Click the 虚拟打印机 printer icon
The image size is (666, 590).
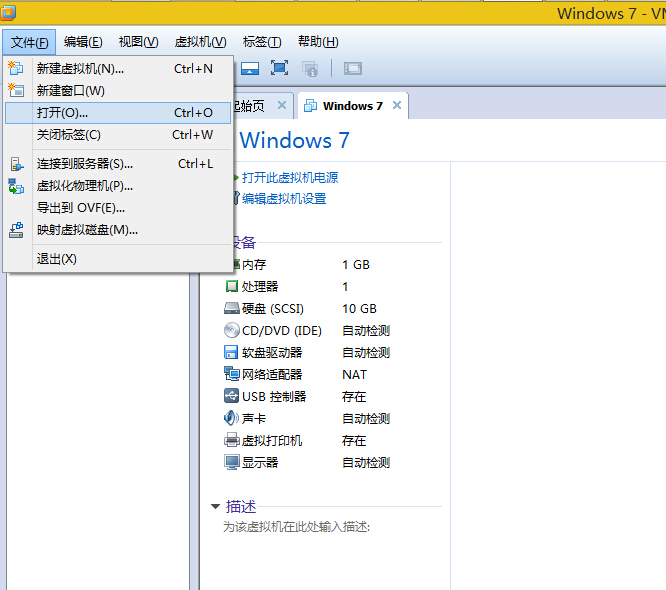tap(231, 440)
